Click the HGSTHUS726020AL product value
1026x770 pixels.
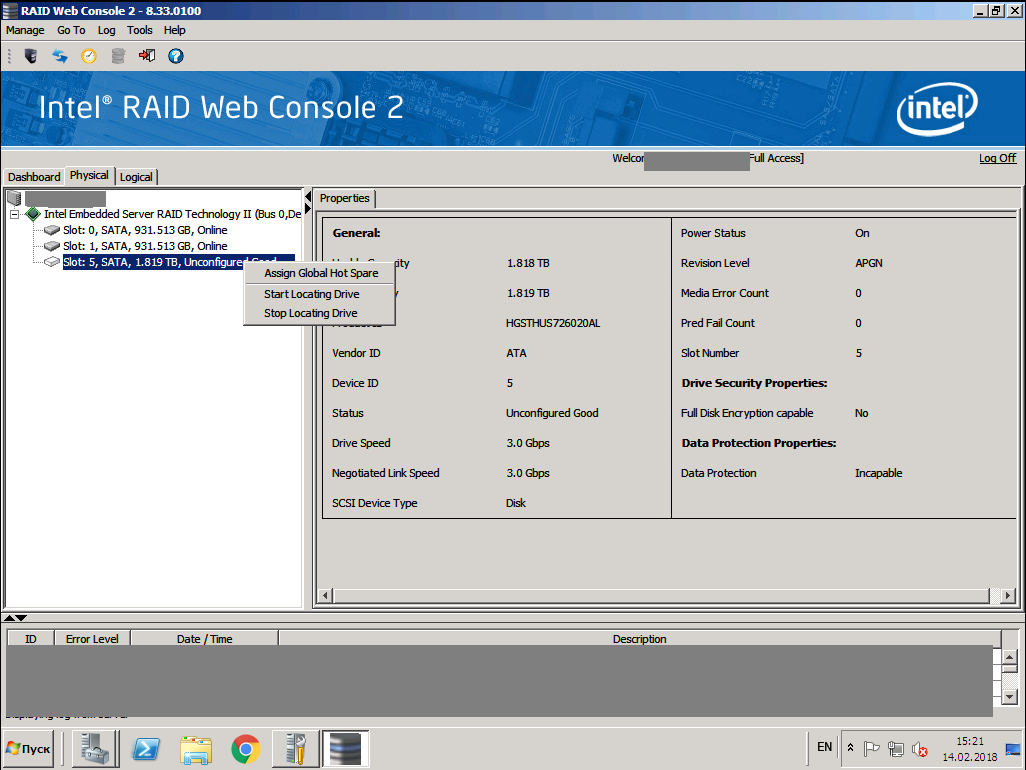(x=553, y=323)
